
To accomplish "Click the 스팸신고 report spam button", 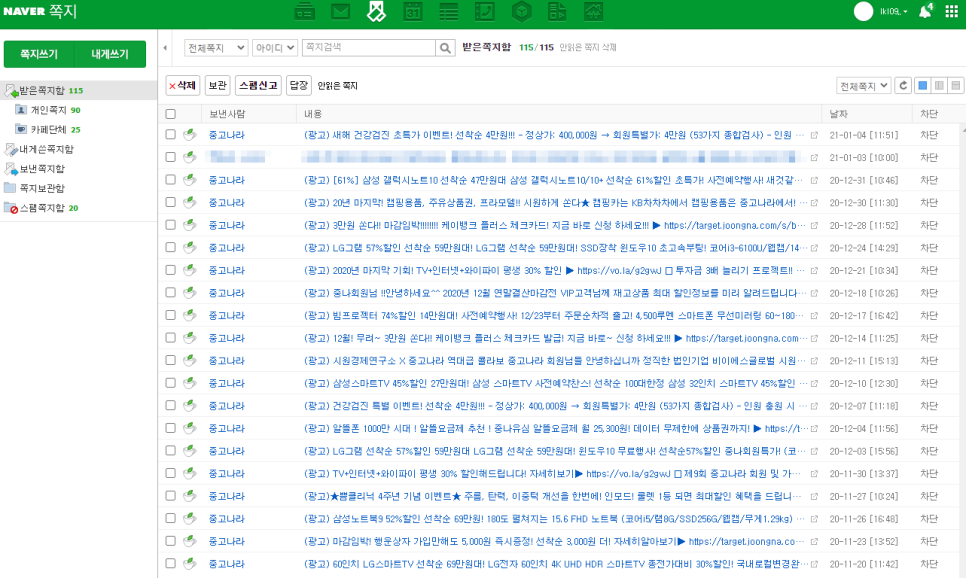I will [x=258, y=86].
